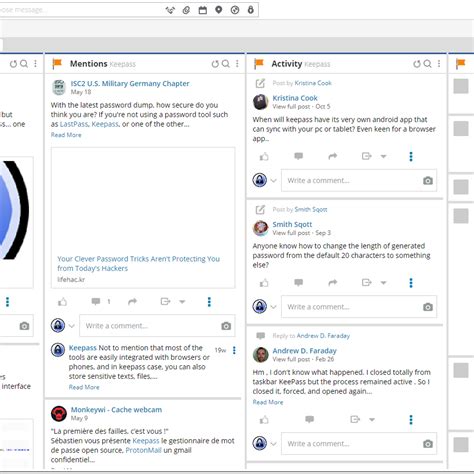Viewport: 474px width, 474px height.
Task: Search within the Mentions stream
Action: (x=226, y=63)
